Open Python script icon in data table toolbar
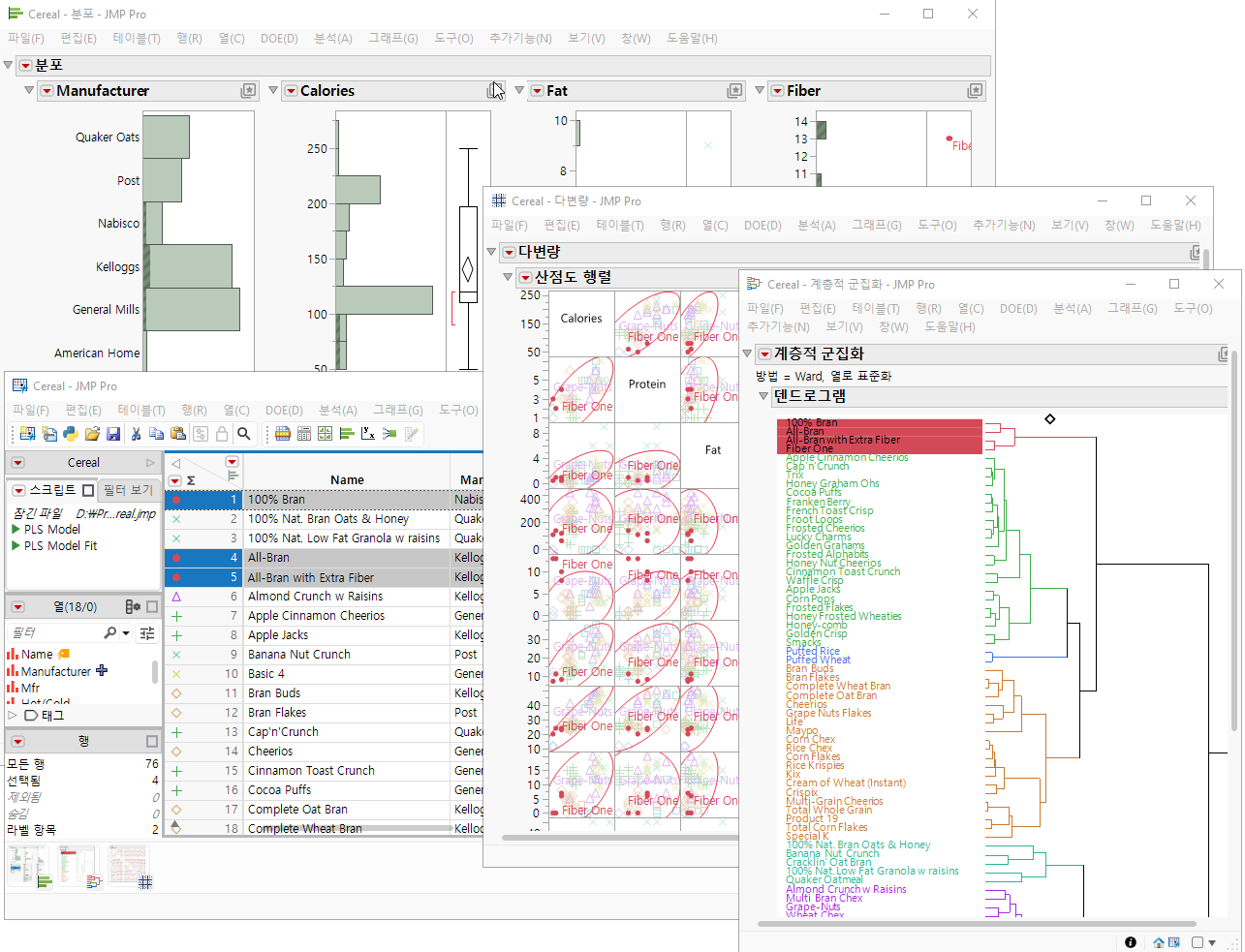The image size is (1245, 952). (x=71, y=434)
